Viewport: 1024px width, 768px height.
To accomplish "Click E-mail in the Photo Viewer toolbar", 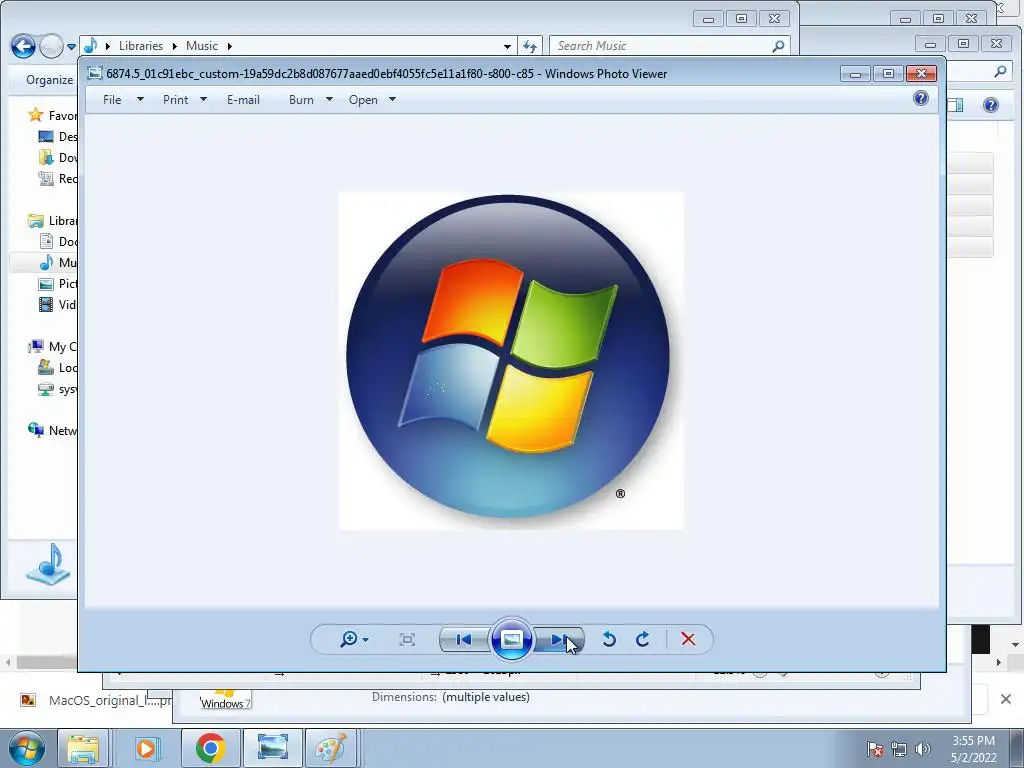I will coord(243,100).
